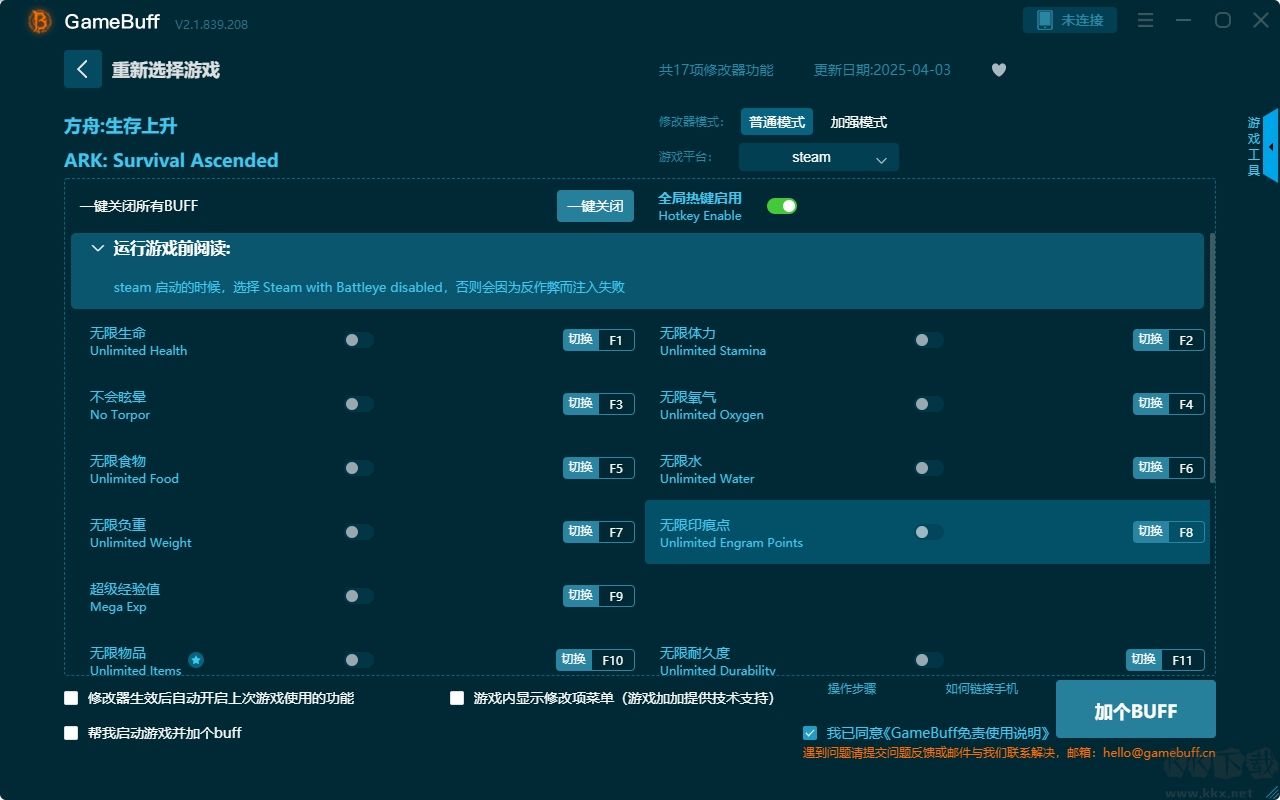
Task: Click the Battleye disabled notice text
Action: tap(369, 287)
